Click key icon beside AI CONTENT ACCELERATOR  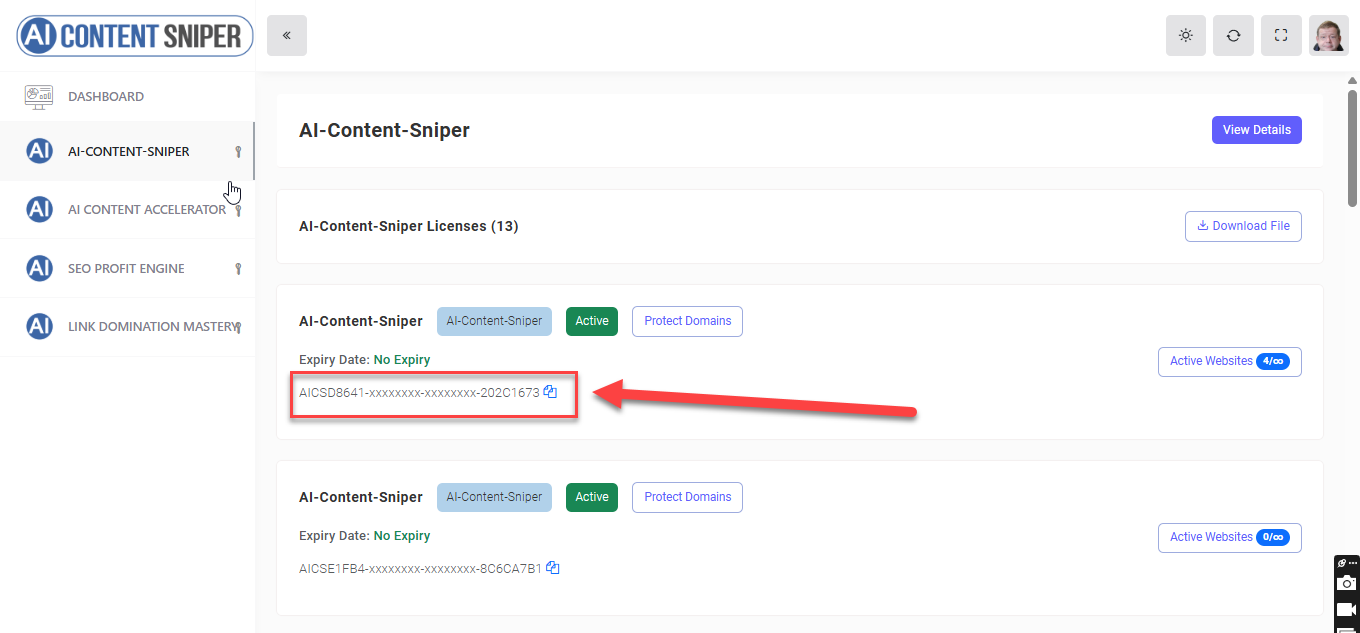pos(238,210)
